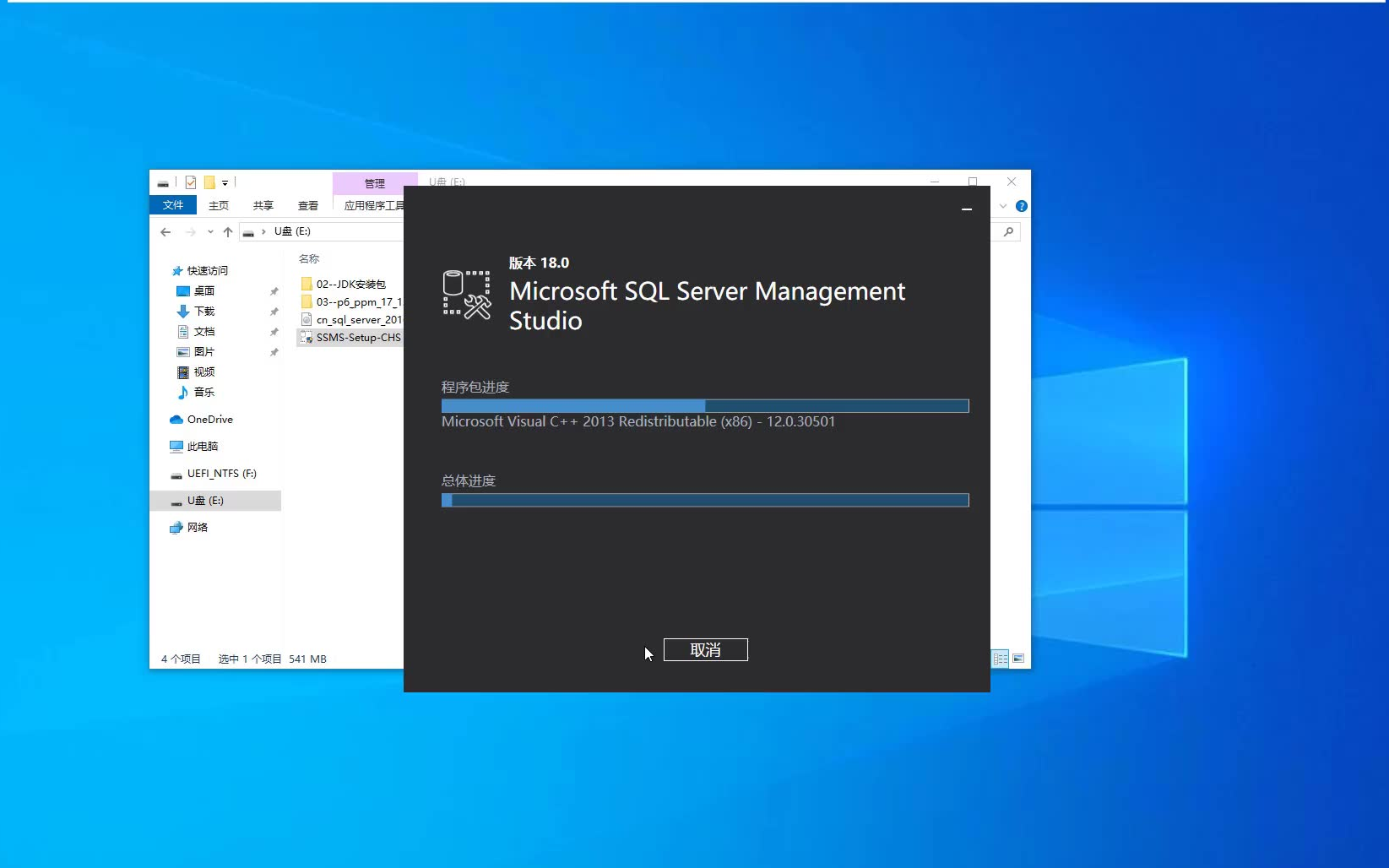This screenshot has height=868, width=1389.
Task: Click the 取消 button in SSMS installer
Action: coord(705,649)
